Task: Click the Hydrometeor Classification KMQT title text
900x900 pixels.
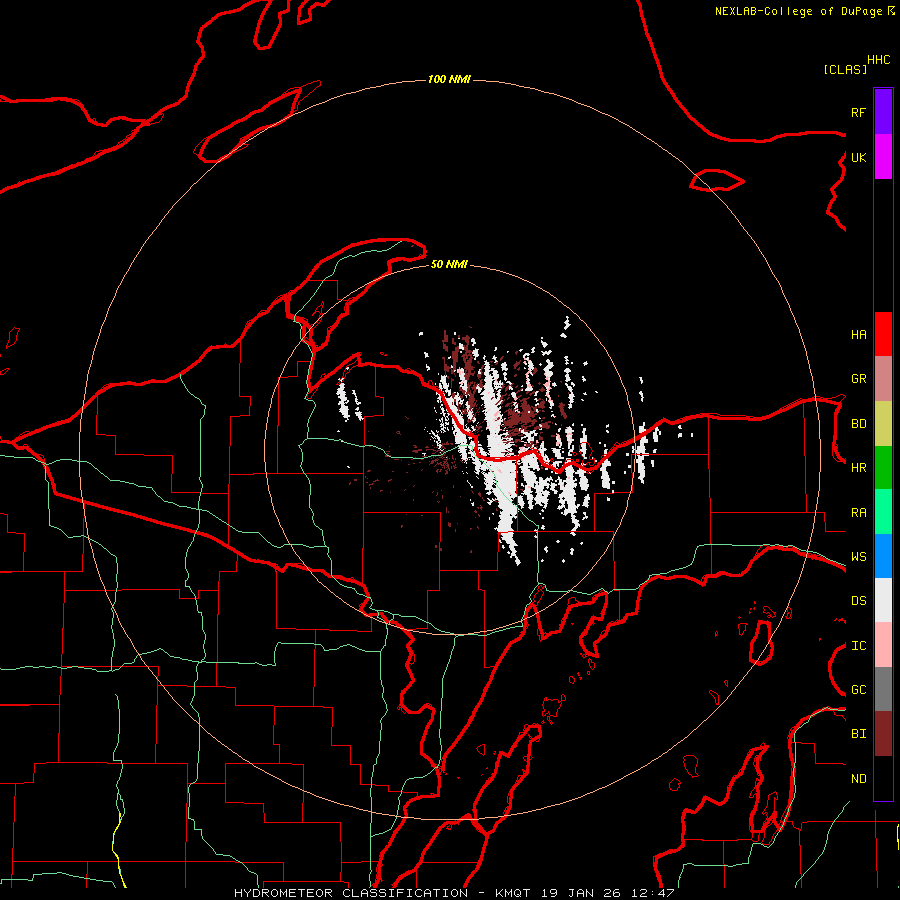Action: coord(454,893)
